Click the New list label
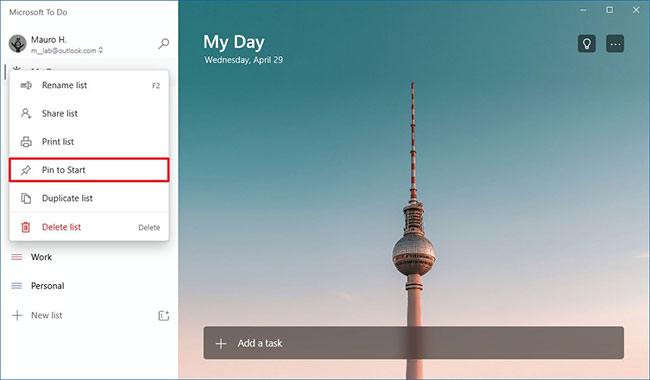This screenshot has height=380, width=650. click(x=46, y=315)
